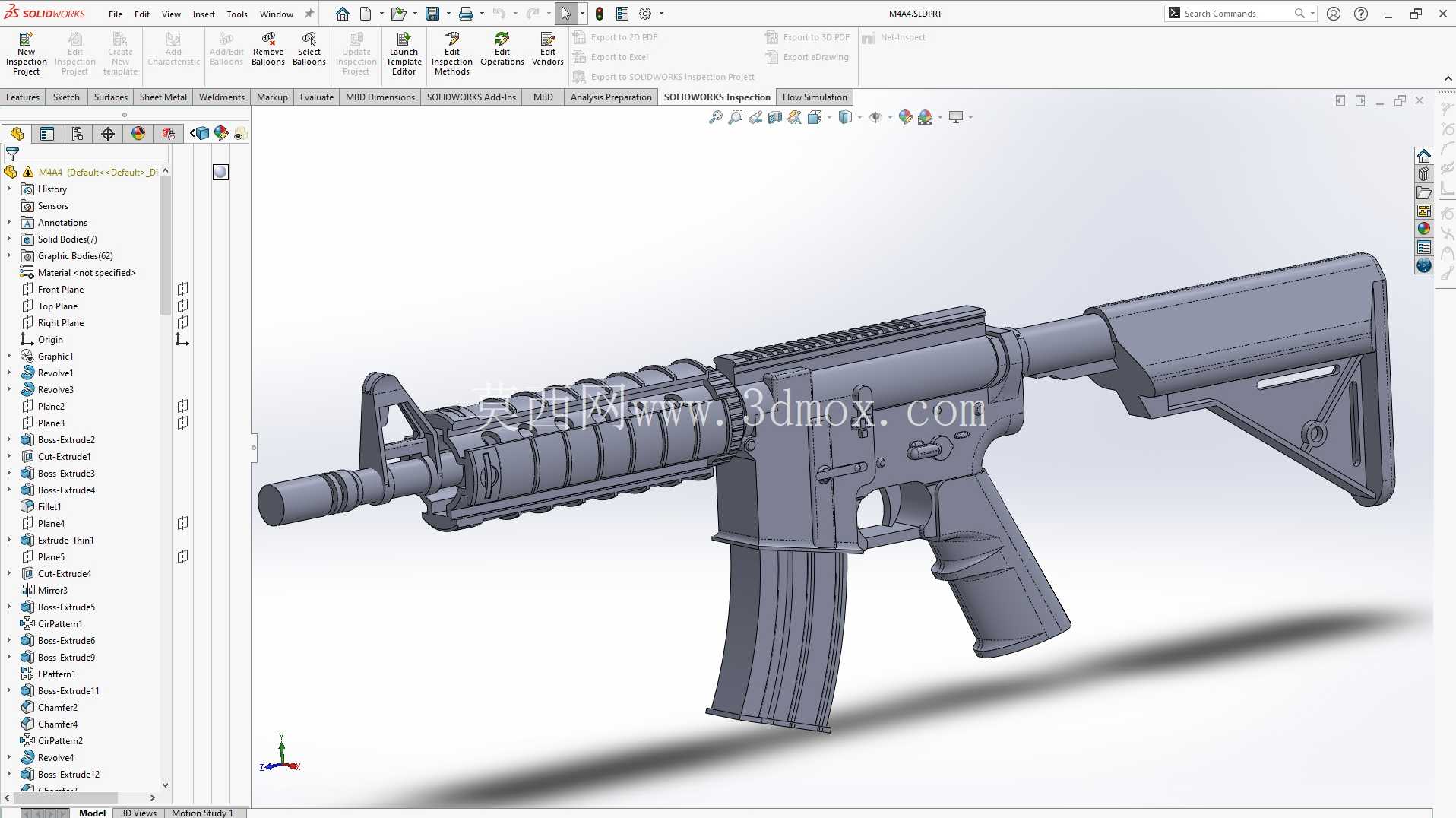Click the Print icon

point(466,14)
